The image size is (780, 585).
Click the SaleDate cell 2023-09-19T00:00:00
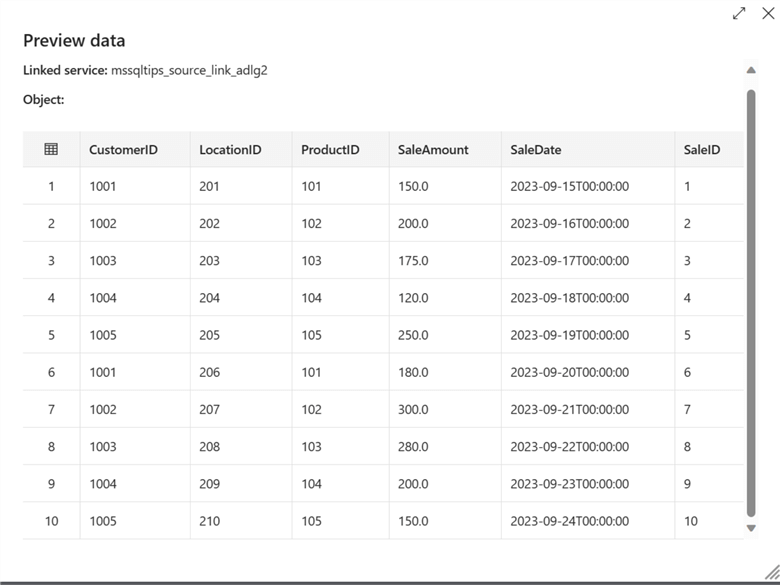569,335
